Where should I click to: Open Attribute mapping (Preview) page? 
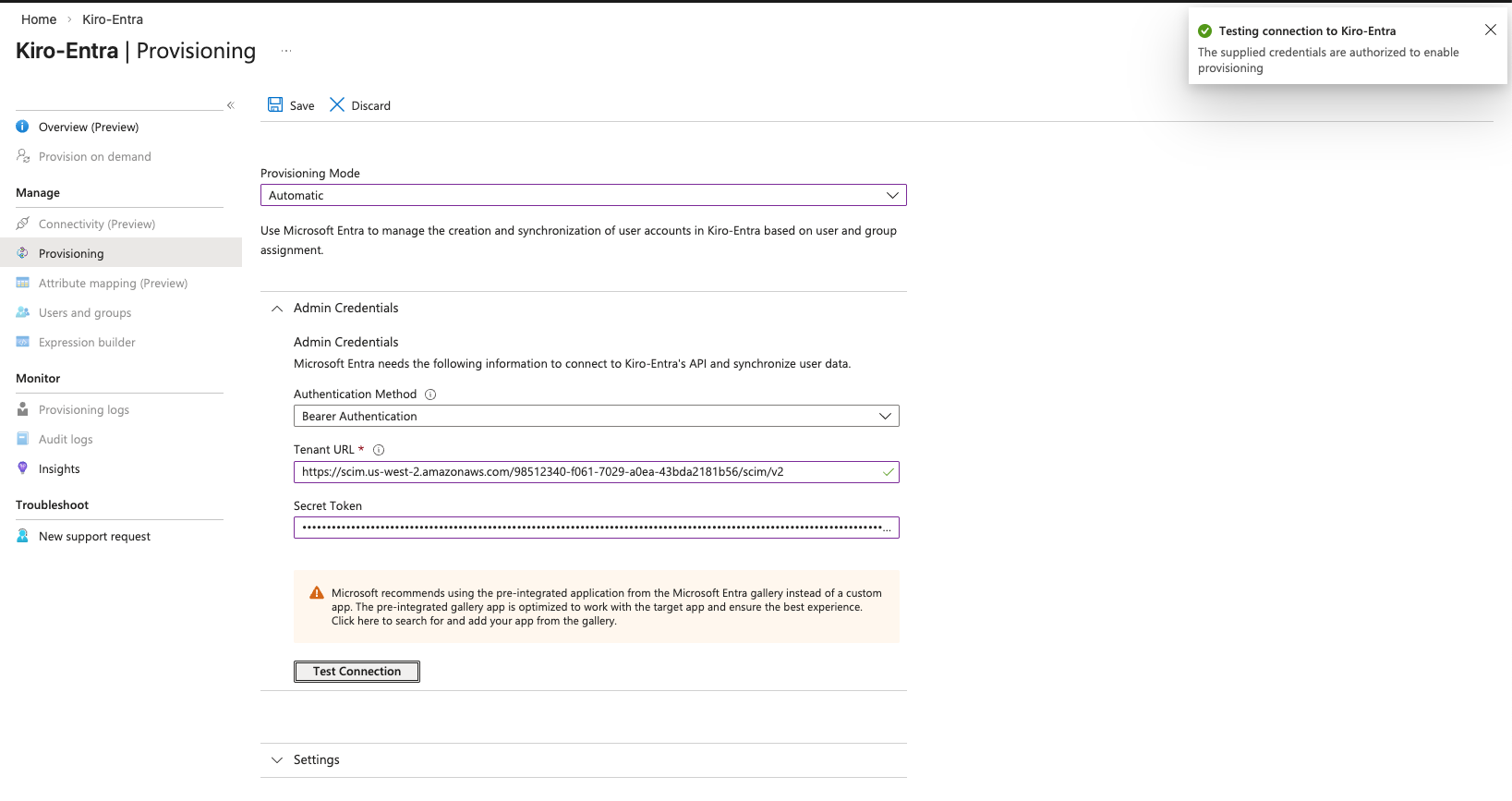coord(113,284)
